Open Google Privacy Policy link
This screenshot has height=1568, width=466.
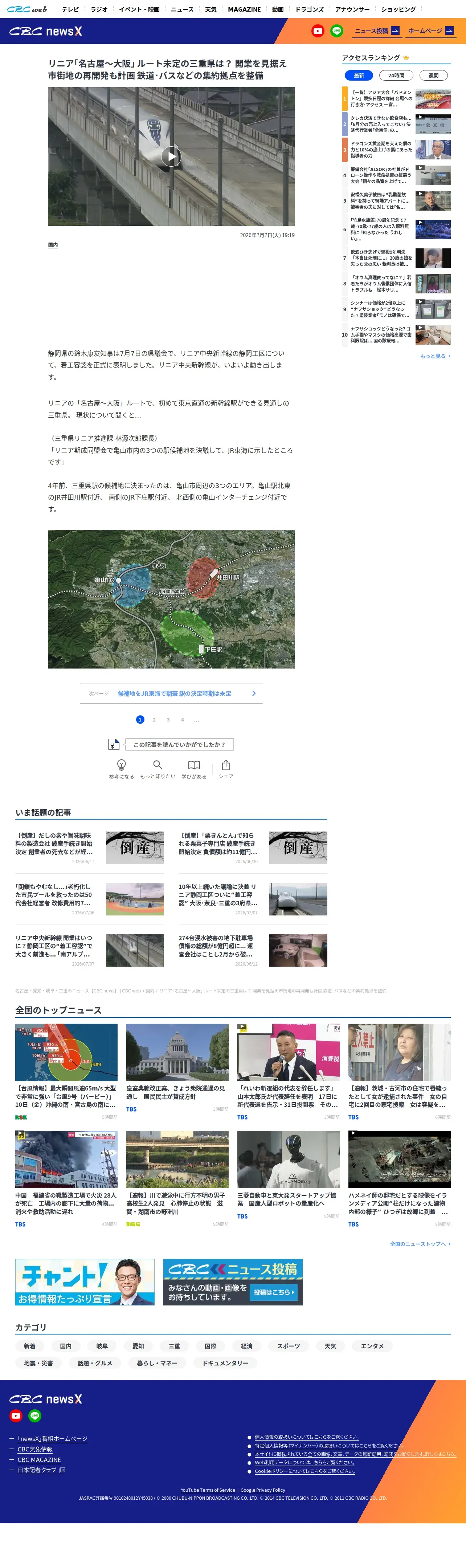263,1490
